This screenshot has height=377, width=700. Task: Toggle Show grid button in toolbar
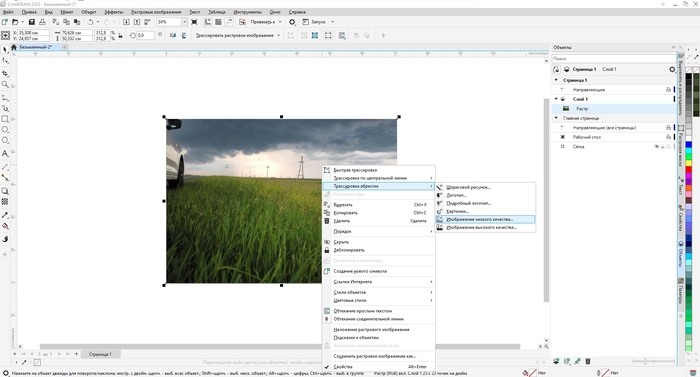click(x=218, y=21)
